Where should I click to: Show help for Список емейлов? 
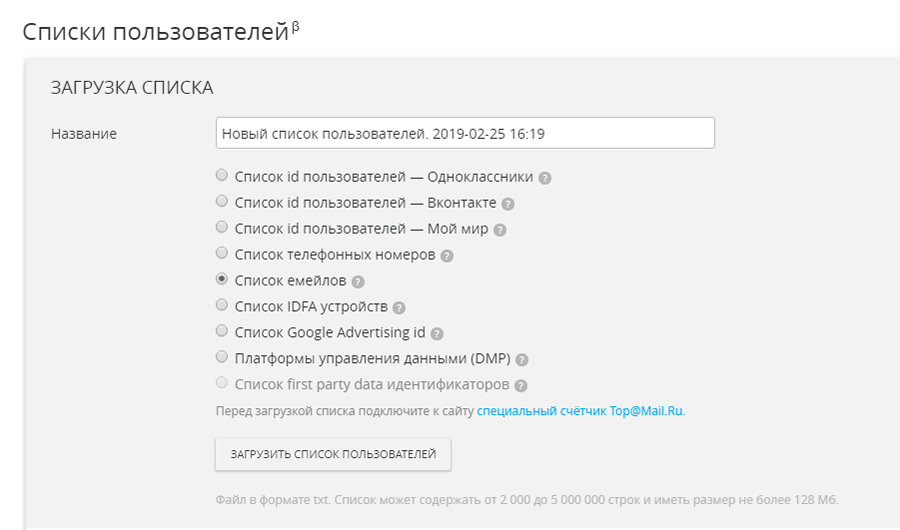tap(358, 282)
